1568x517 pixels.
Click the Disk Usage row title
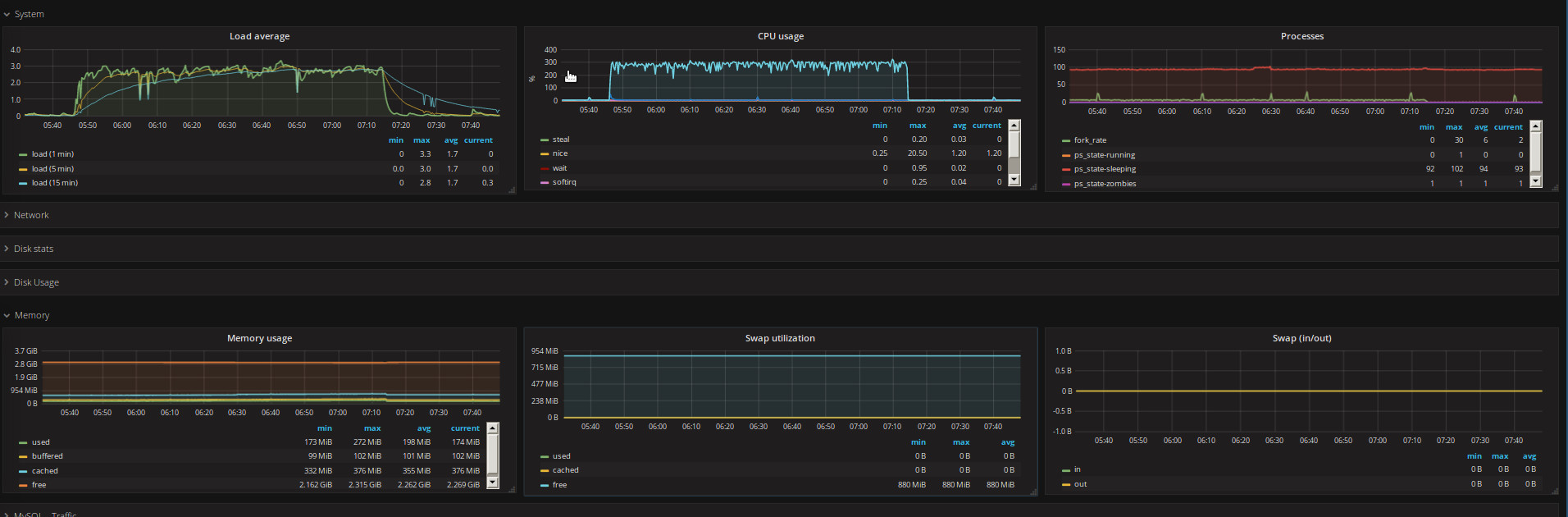coord(36,282)
